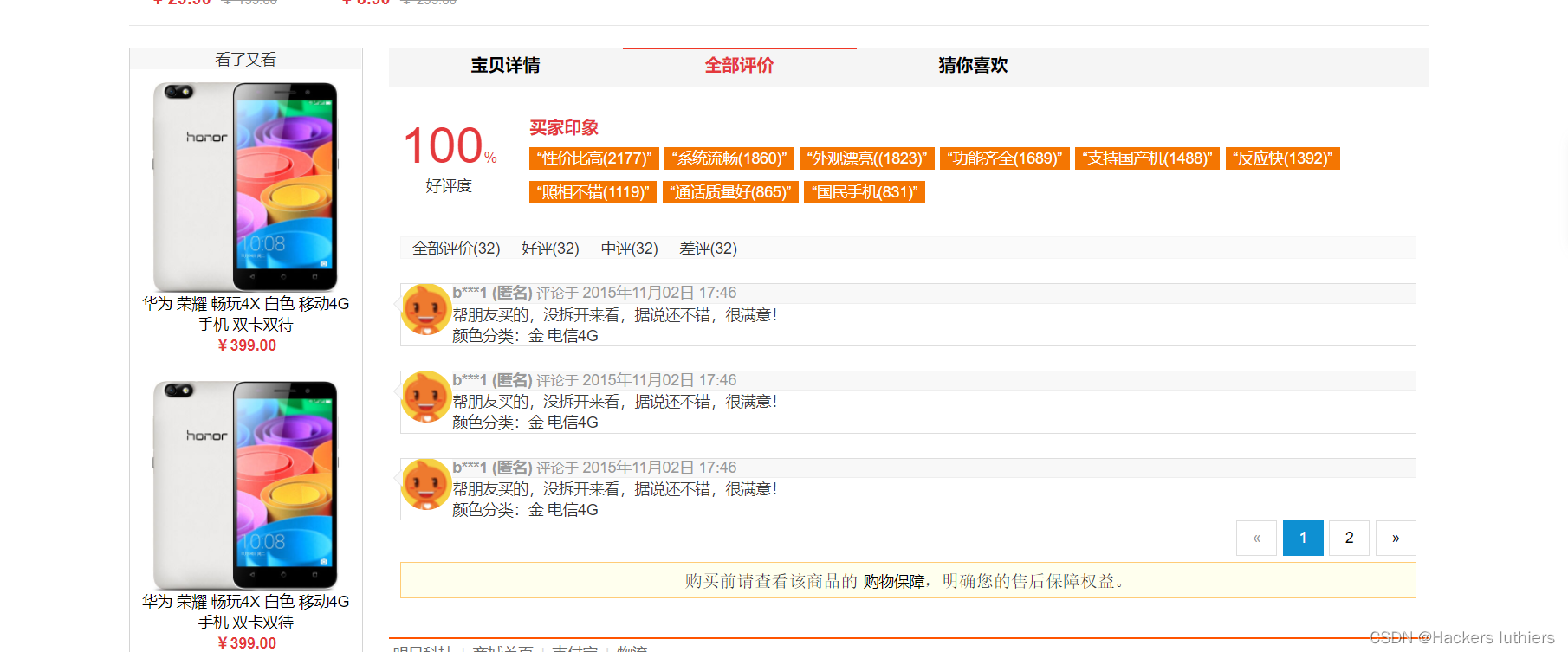This screenshot has height=652, width=1568.
Task: Click the 买家印象 heading
Action: pyautogui.click(x=564, y=128)
